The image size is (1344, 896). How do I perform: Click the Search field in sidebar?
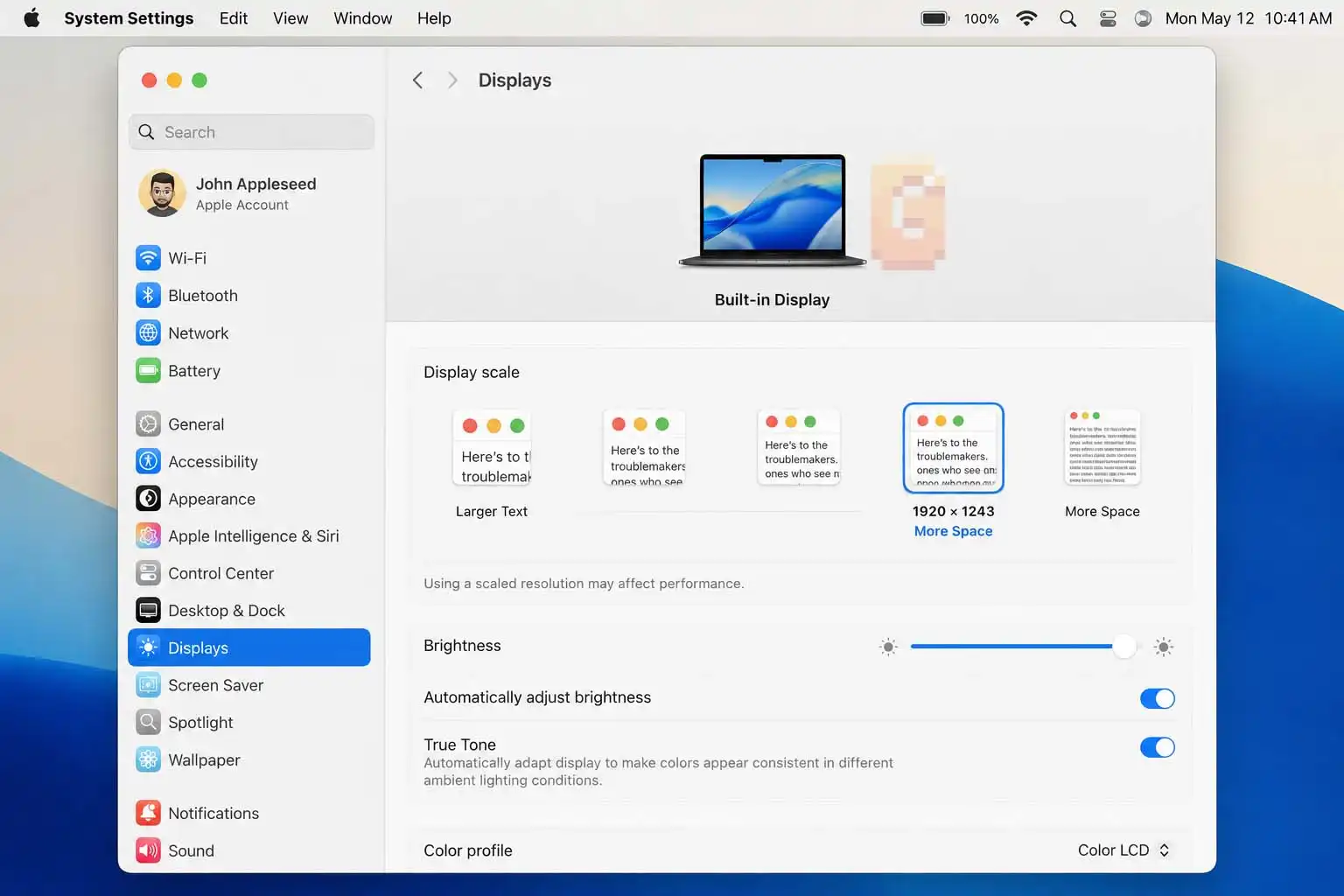coord(251,132)
